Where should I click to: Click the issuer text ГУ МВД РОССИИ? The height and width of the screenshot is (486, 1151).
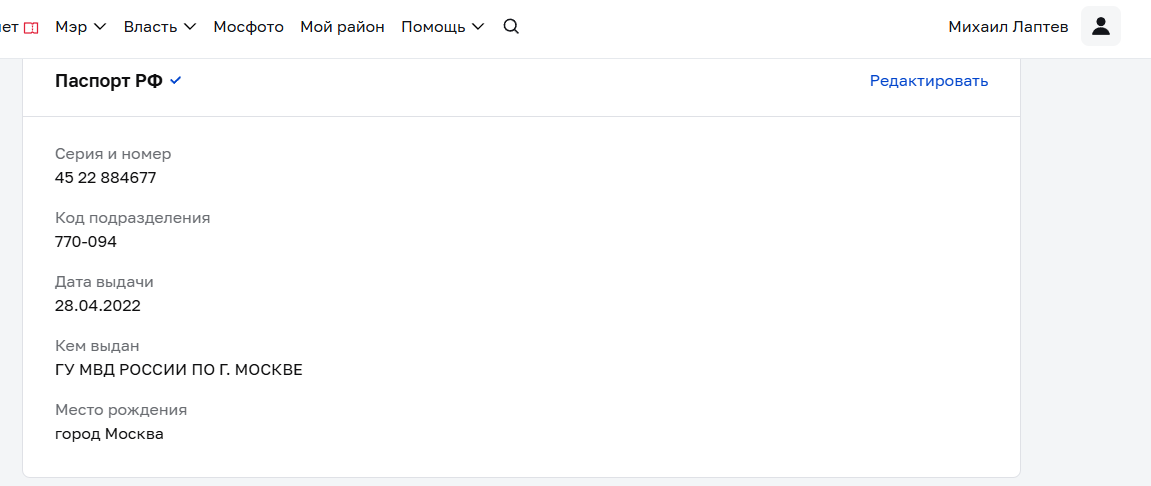[179, 370]
